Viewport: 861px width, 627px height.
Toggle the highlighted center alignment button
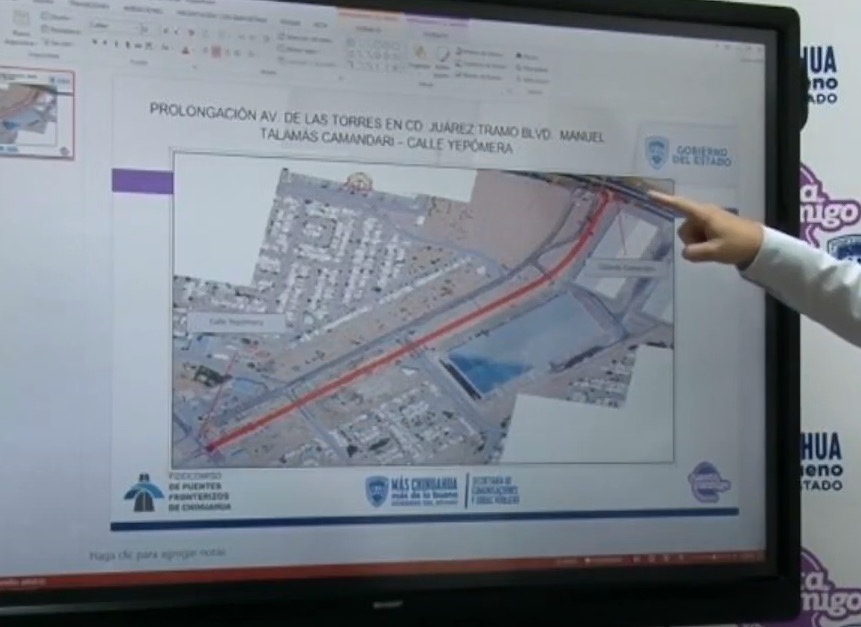(x=216, y=50)
